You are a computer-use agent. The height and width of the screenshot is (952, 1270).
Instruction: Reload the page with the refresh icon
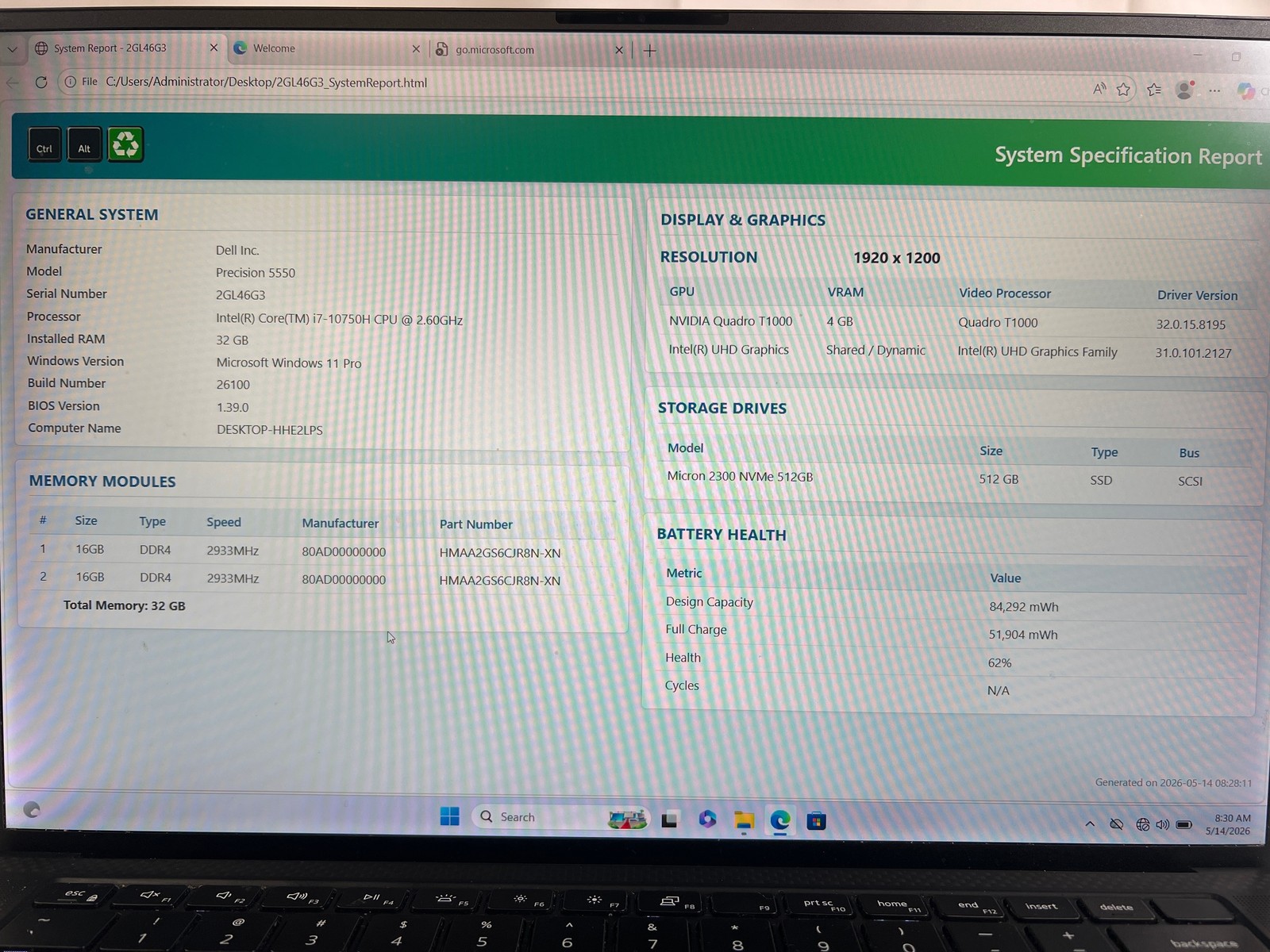41,82
